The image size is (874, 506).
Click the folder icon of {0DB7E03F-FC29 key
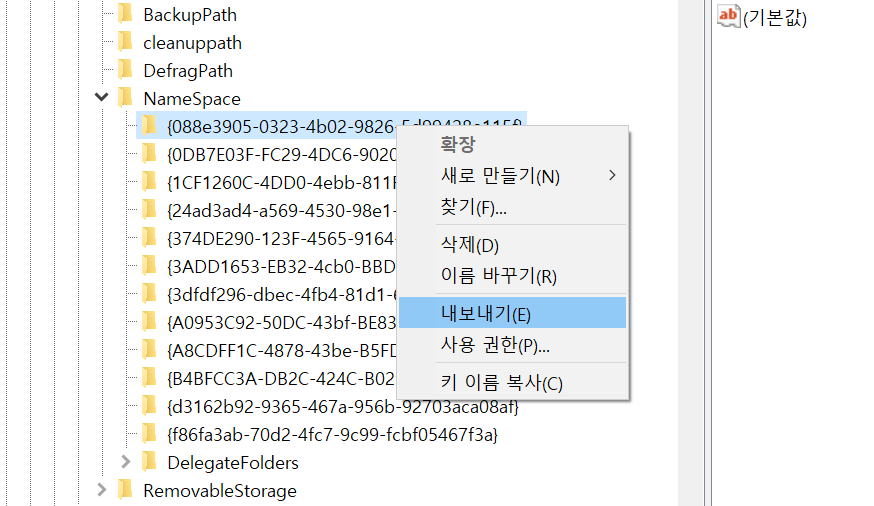[x=149, y=153]
